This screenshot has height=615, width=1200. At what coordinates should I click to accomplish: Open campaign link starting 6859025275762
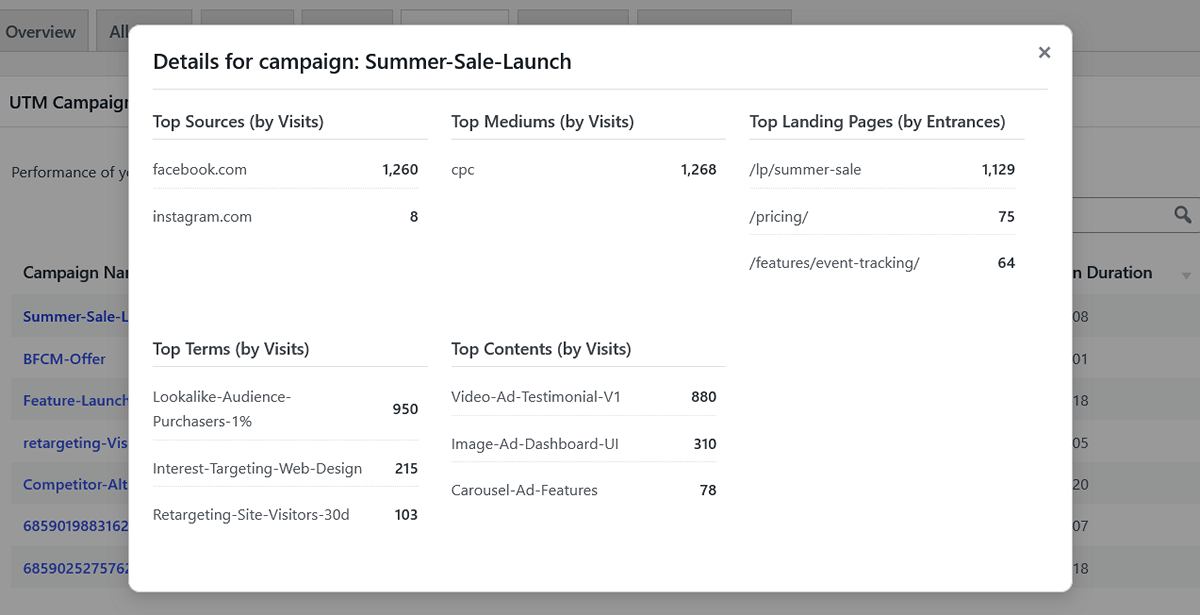[76, 568]
